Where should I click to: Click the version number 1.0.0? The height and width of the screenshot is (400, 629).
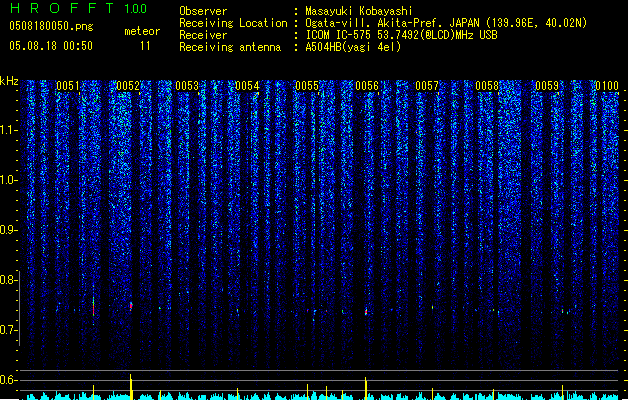click(136, 9)
